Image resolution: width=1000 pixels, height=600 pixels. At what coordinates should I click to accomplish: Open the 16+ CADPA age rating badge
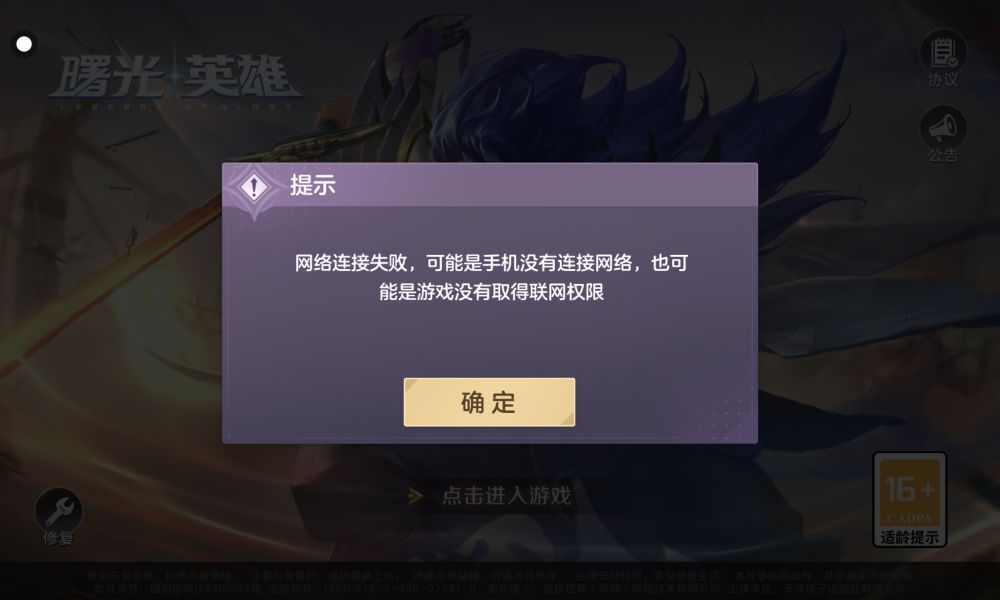click(909, 499)
